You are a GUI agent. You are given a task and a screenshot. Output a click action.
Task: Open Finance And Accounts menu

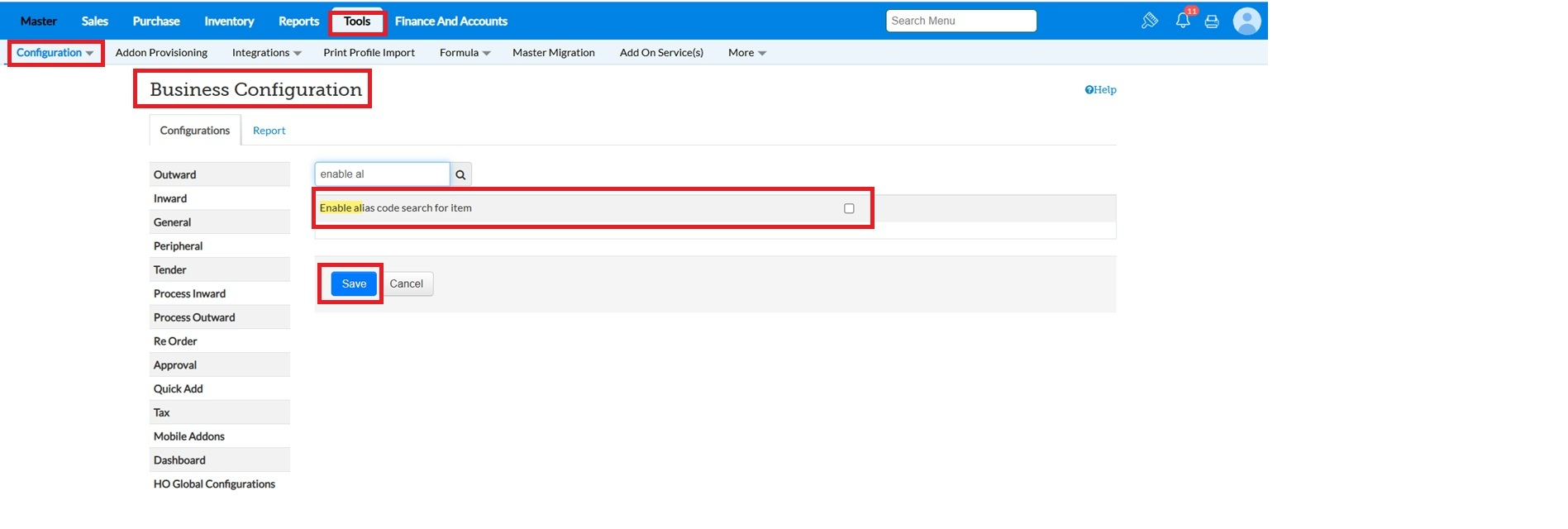(451, 21)
